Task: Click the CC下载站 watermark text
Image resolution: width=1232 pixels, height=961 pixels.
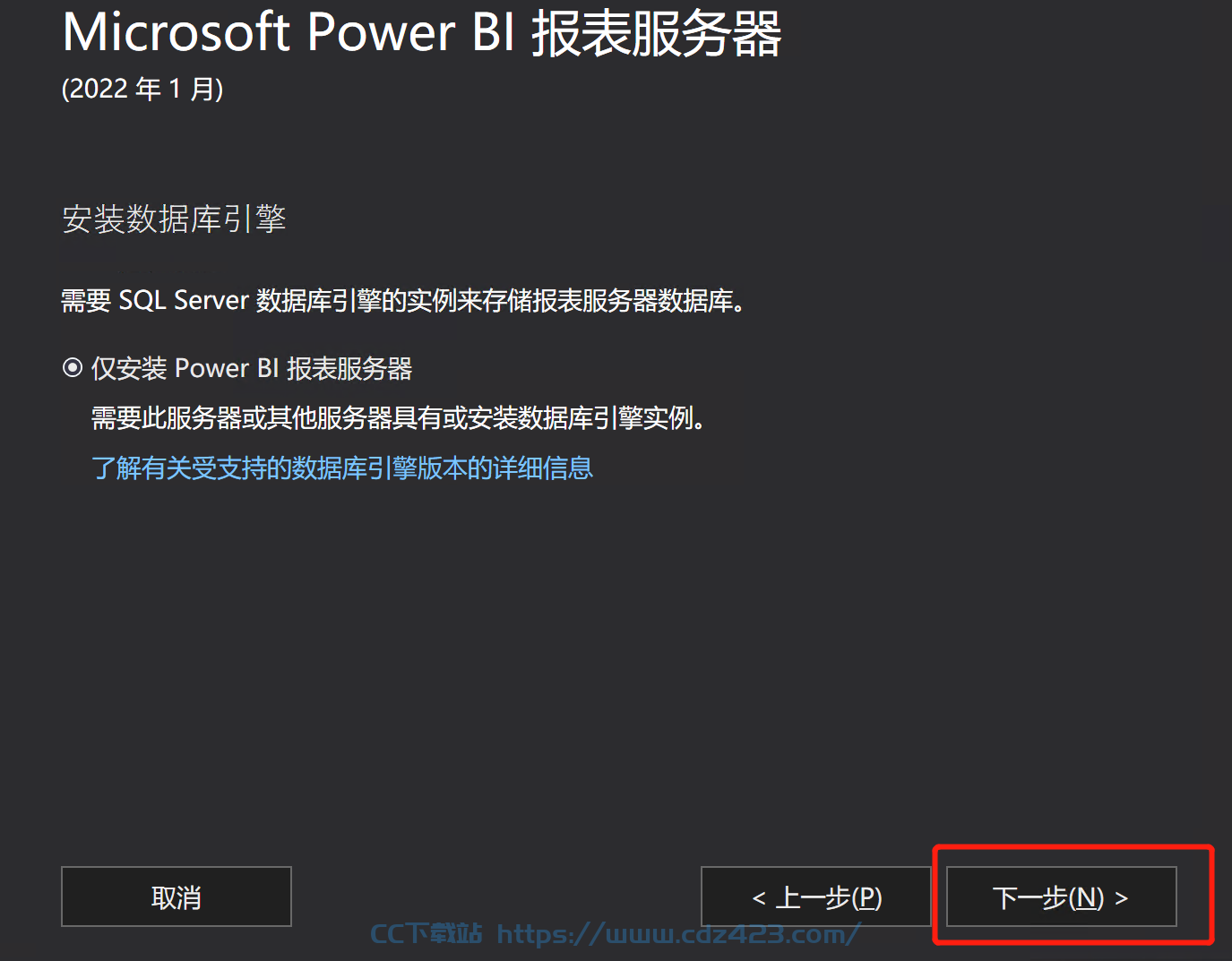Action: (426, 934)
